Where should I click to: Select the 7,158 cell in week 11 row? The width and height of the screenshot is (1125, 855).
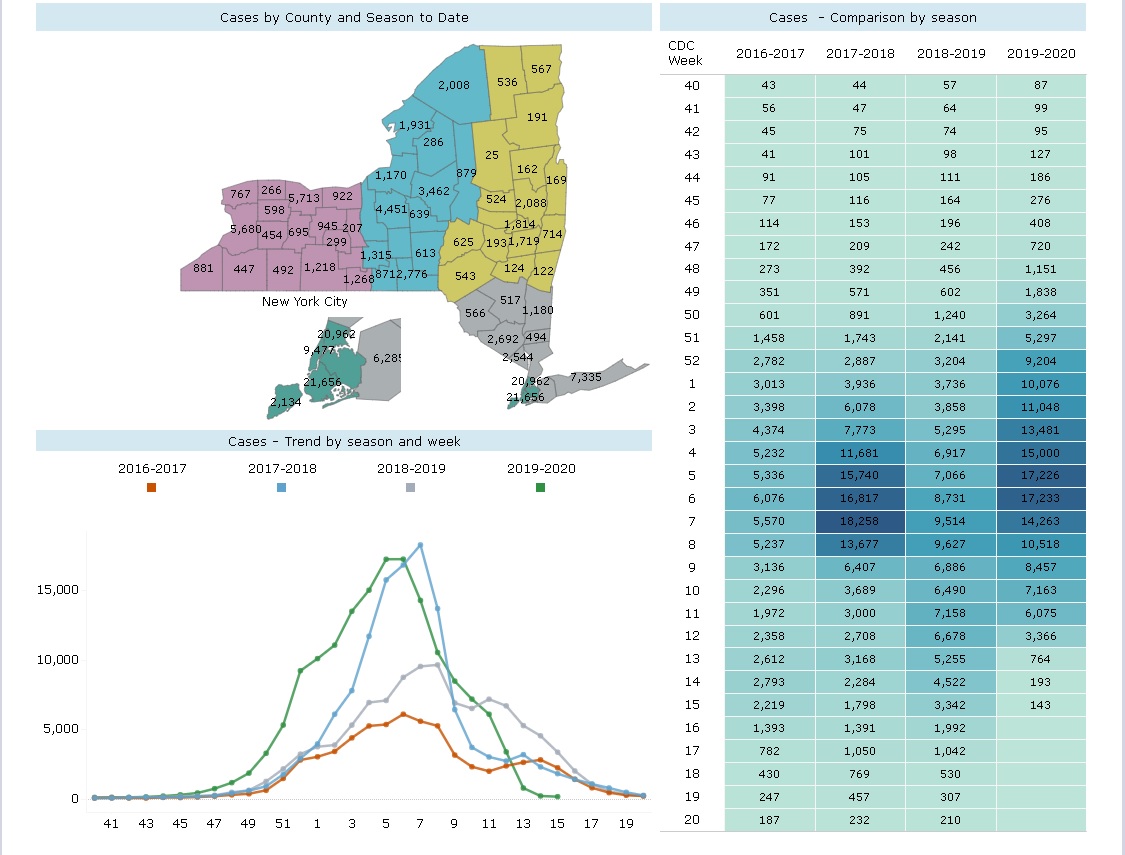[x=951, y=613]
